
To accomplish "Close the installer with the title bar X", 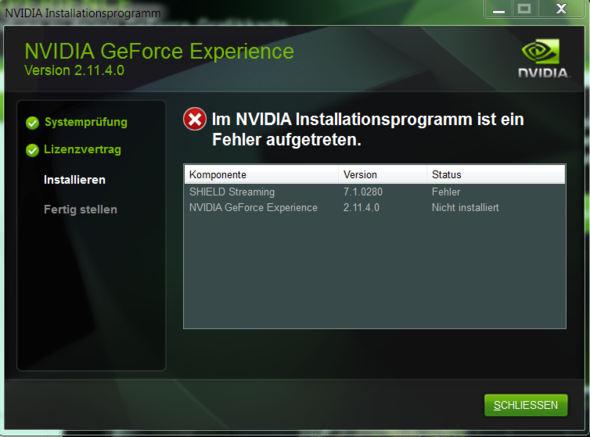I will point(561,9).
